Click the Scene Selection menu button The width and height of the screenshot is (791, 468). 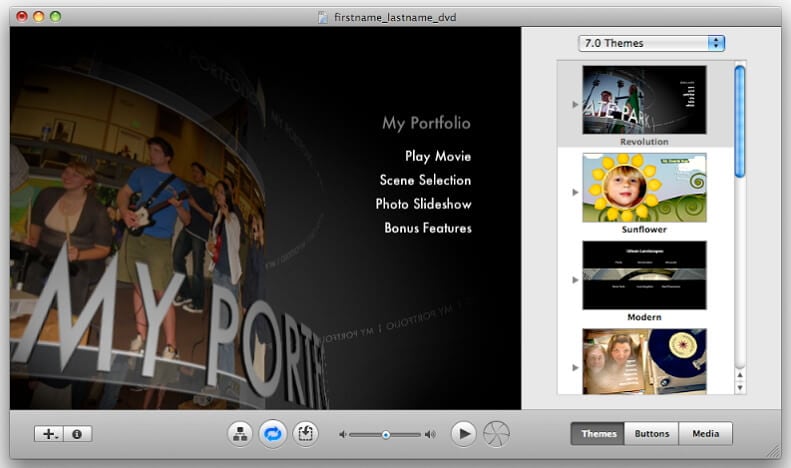pyautogui.click(x=425, y=180)
